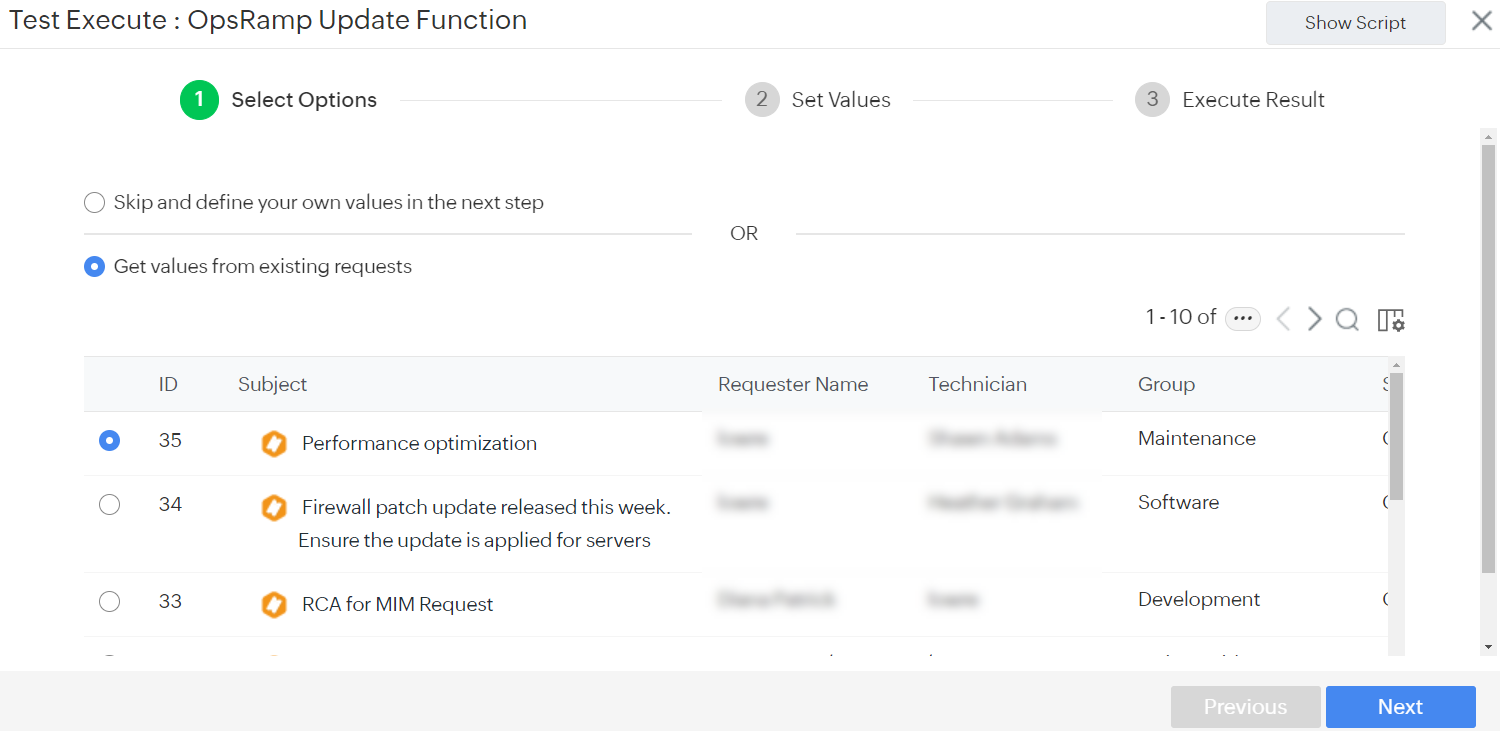
Task: Show total count via ellipsis button
Action: tap(1243, 318)
